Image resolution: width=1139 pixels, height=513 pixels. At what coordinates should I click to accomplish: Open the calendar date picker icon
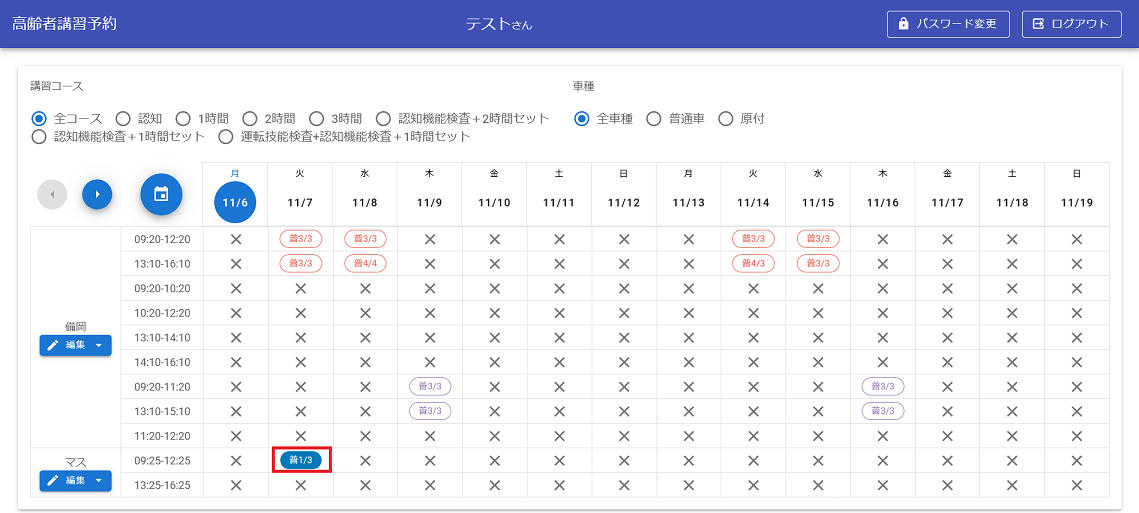click(161, 194)
